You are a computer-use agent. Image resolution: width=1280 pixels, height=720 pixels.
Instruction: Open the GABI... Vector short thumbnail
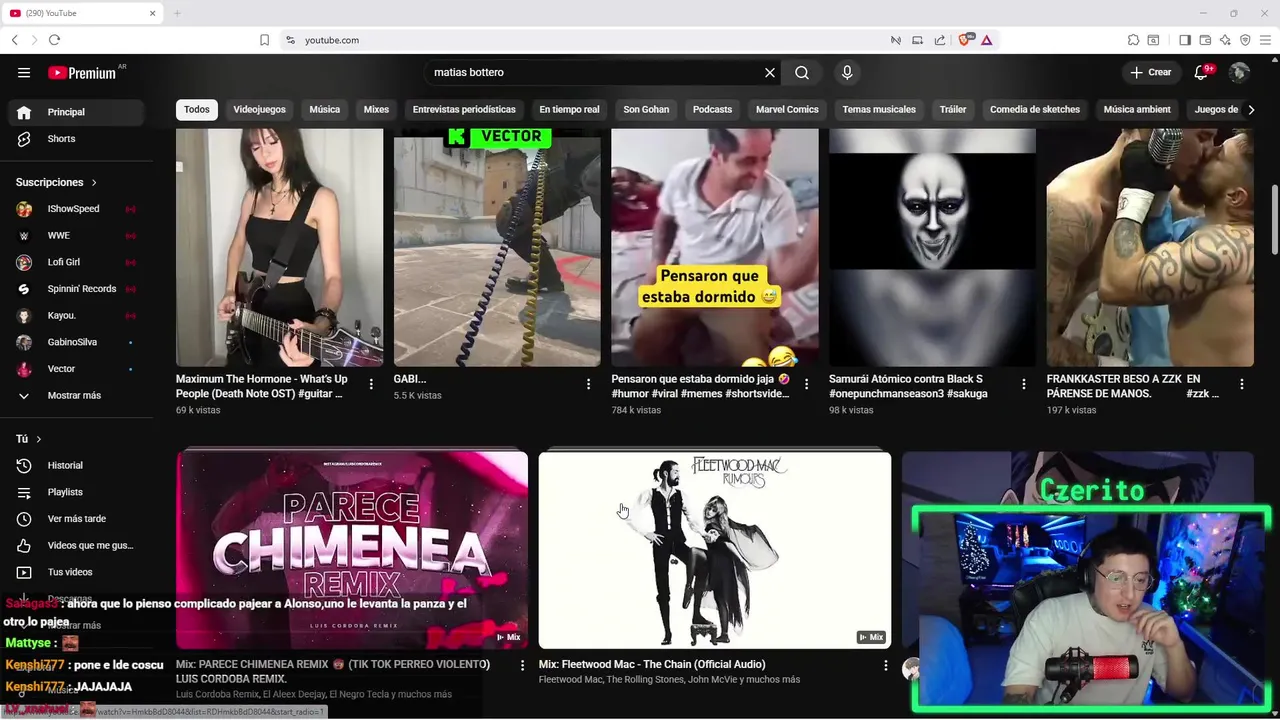[x=497, y=247]
